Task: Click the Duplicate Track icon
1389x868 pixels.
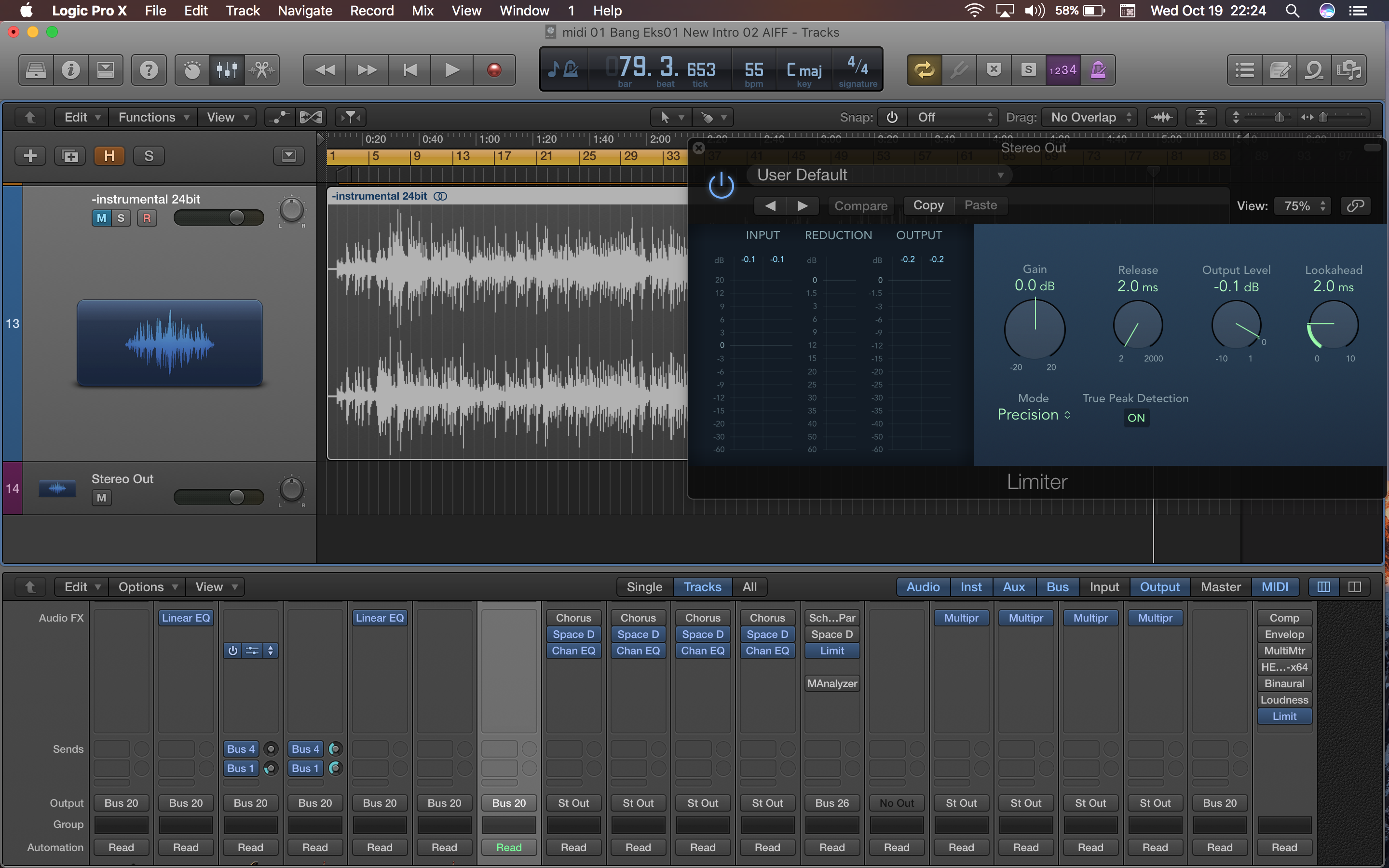Action: coord(70,156)
